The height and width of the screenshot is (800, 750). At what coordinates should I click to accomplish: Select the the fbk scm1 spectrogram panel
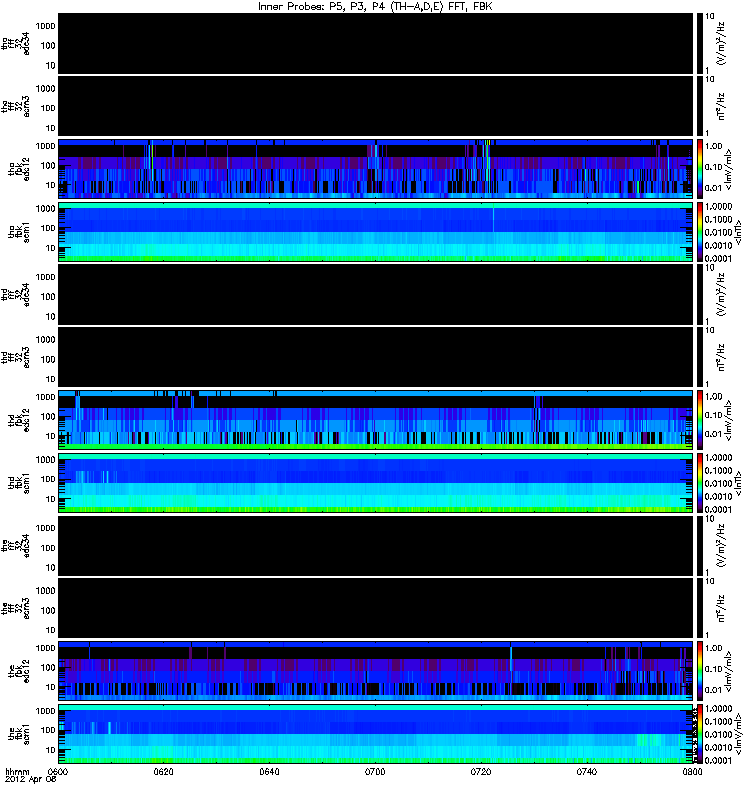point(376,734)
